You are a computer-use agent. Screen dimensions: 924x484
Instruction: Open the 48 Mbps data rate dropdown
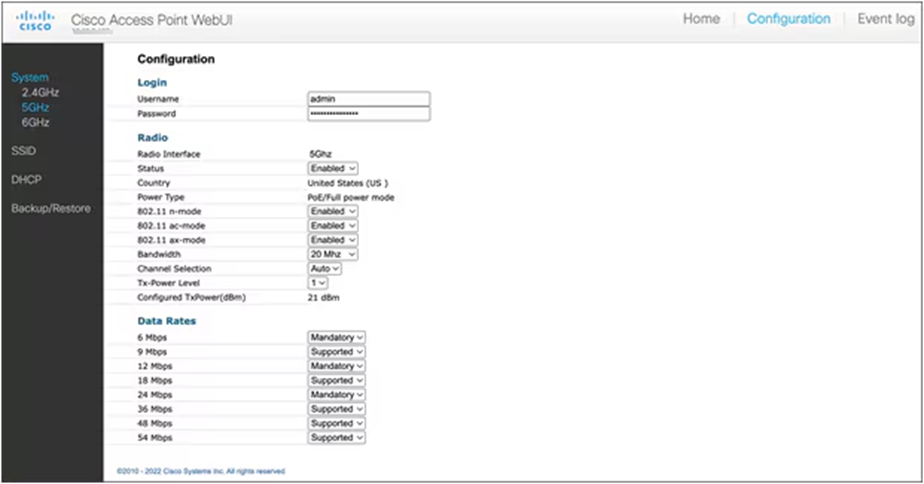pyautogui.click(x=336, y=423)
